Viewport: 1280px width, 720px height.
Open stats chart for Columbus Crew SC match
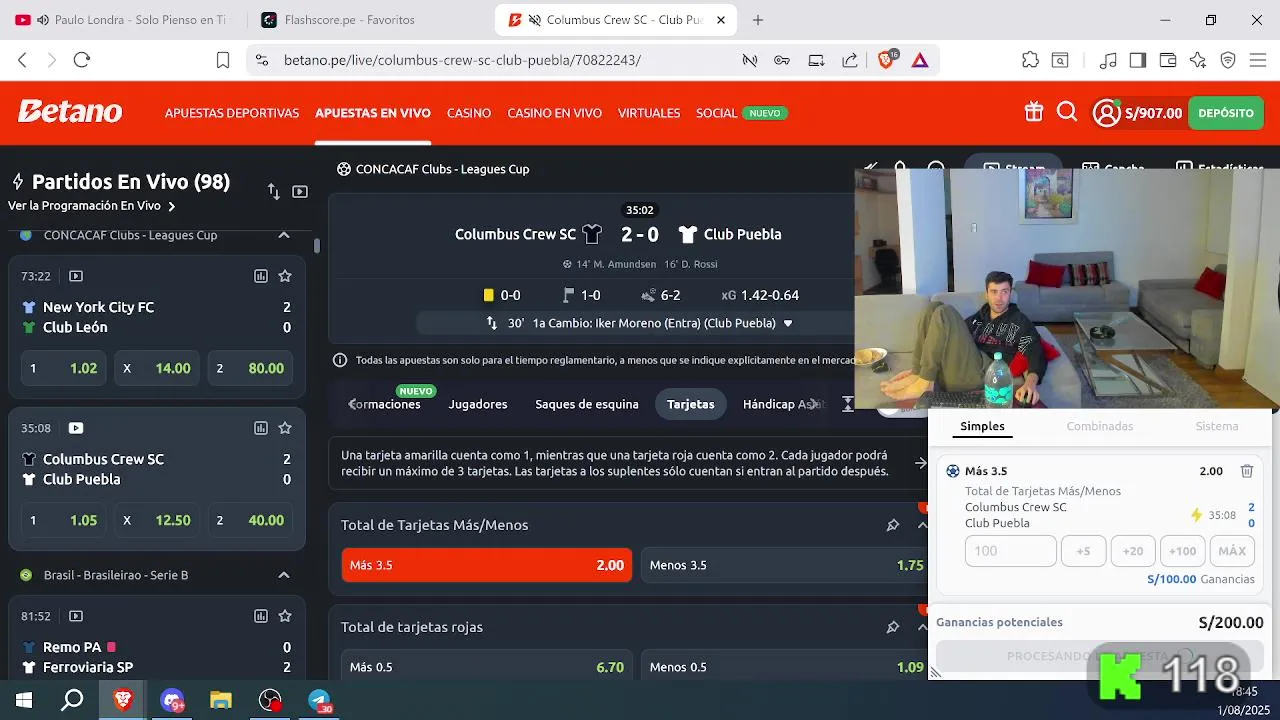pyautogui.click(x=261, y=428)
